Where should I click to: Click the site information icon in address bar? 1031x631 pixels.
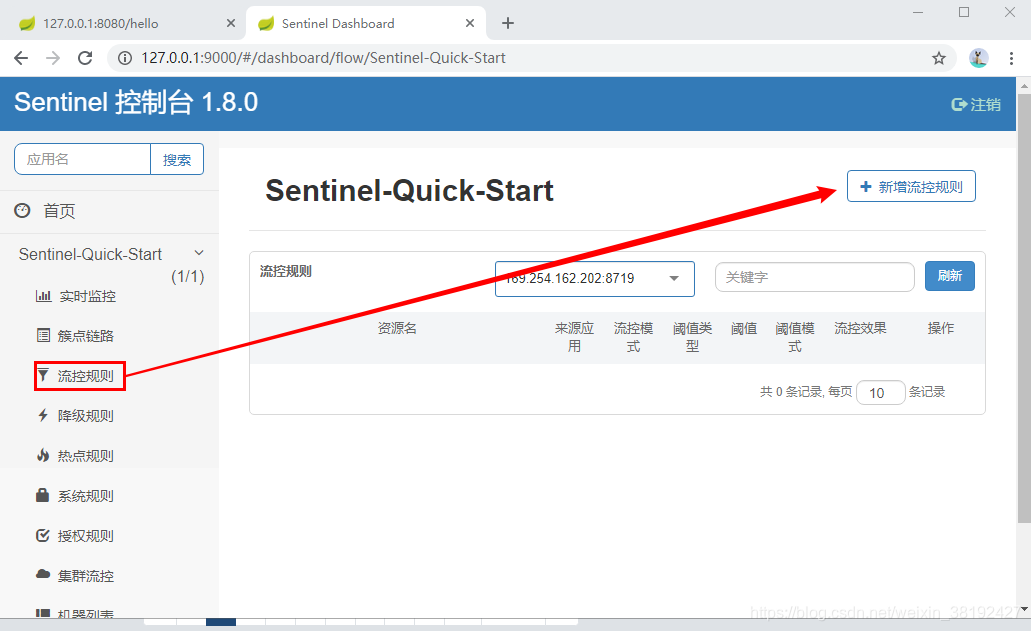125,58
